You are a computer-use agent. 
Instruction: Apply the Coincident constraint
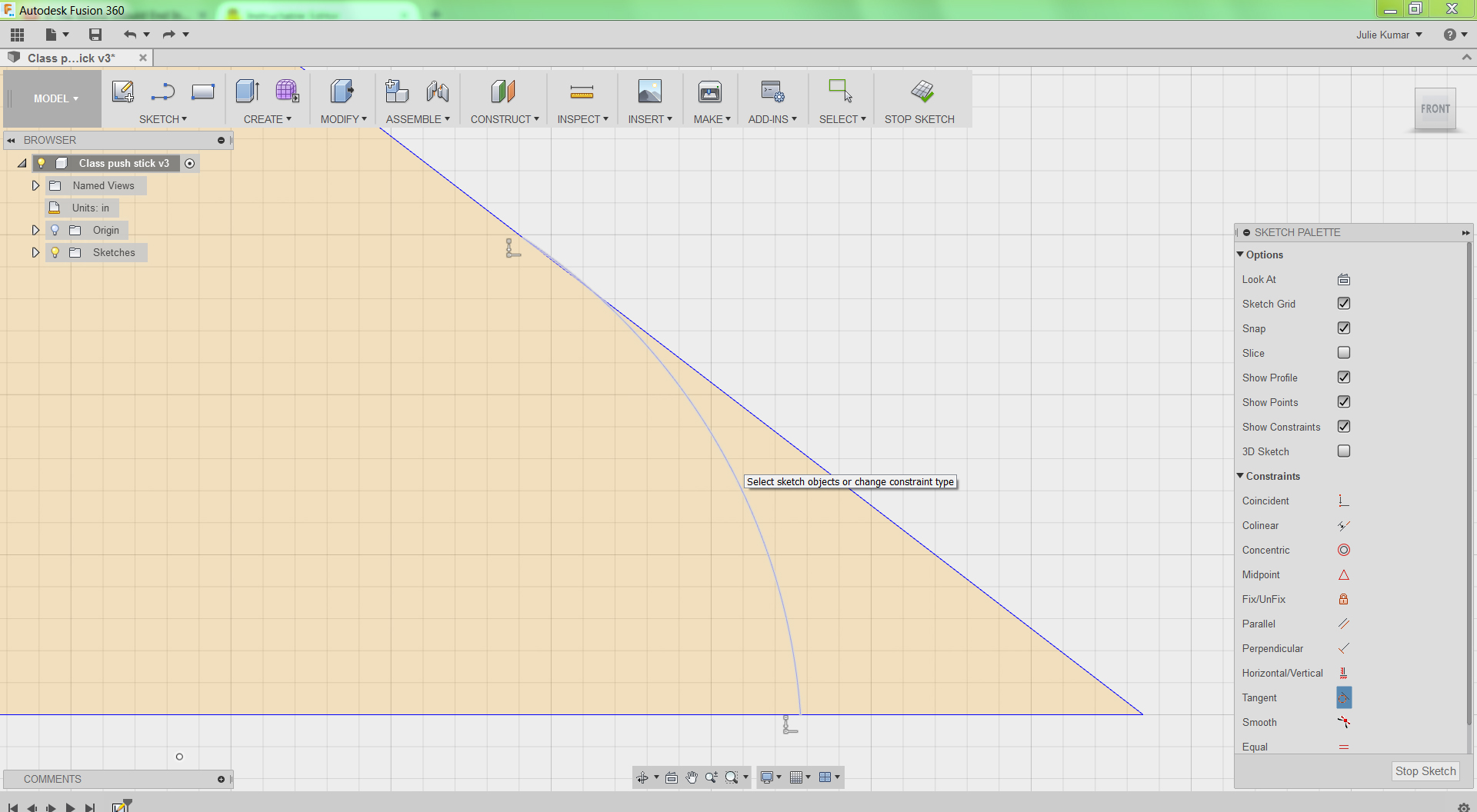tap(1344, 501)
